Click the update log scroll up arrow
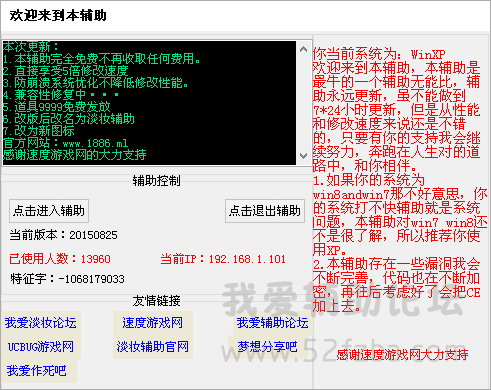491x390 pixels. pos(303,49)
